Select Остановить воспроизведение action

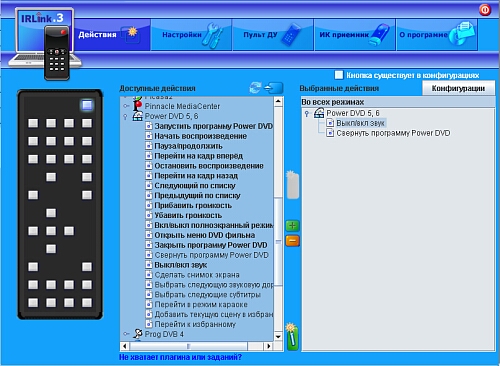[209, 166]
